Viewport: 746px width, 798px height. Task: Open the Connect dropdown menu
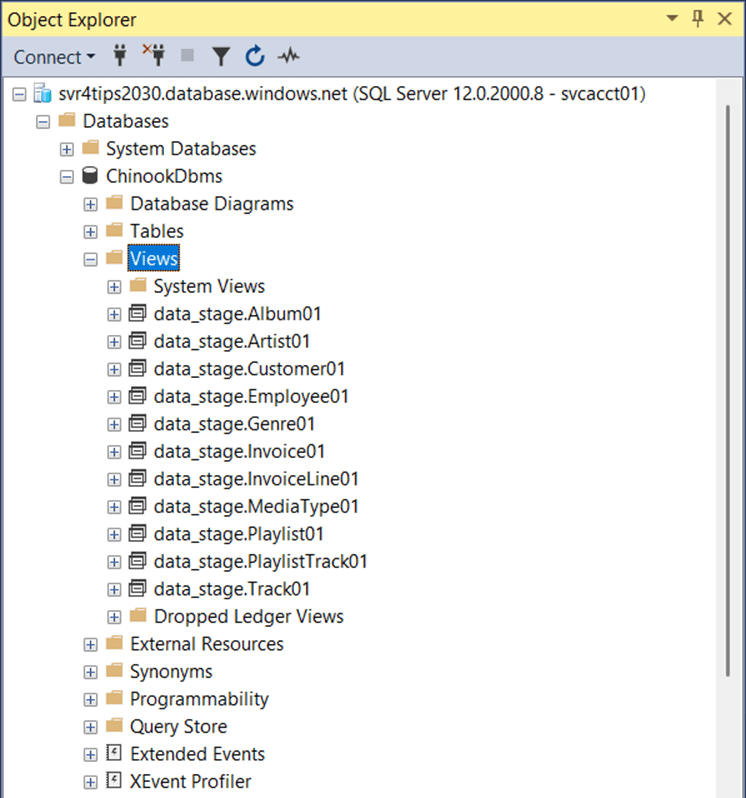tap(54, 57)
